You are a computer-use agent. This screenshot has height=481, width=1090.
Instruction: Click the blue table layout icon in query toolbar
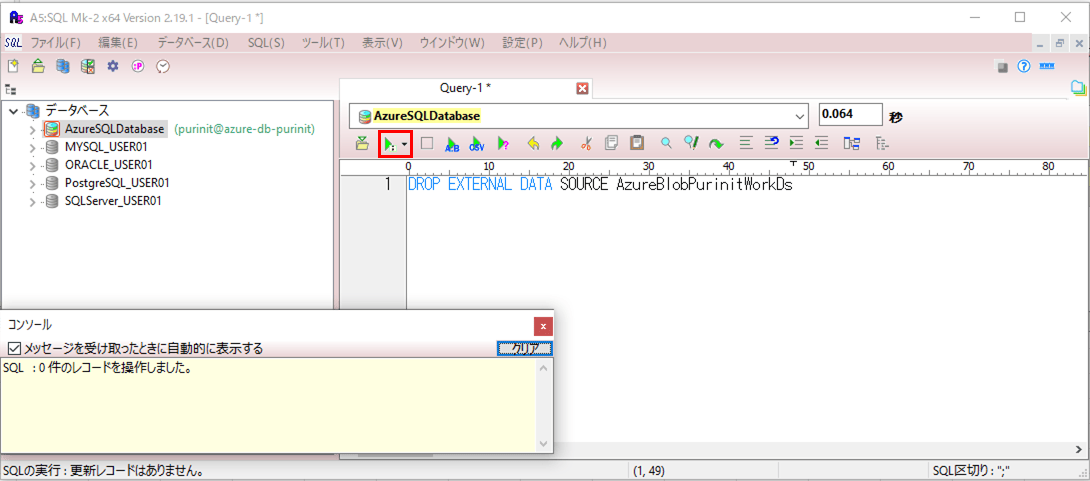point(852,143)
